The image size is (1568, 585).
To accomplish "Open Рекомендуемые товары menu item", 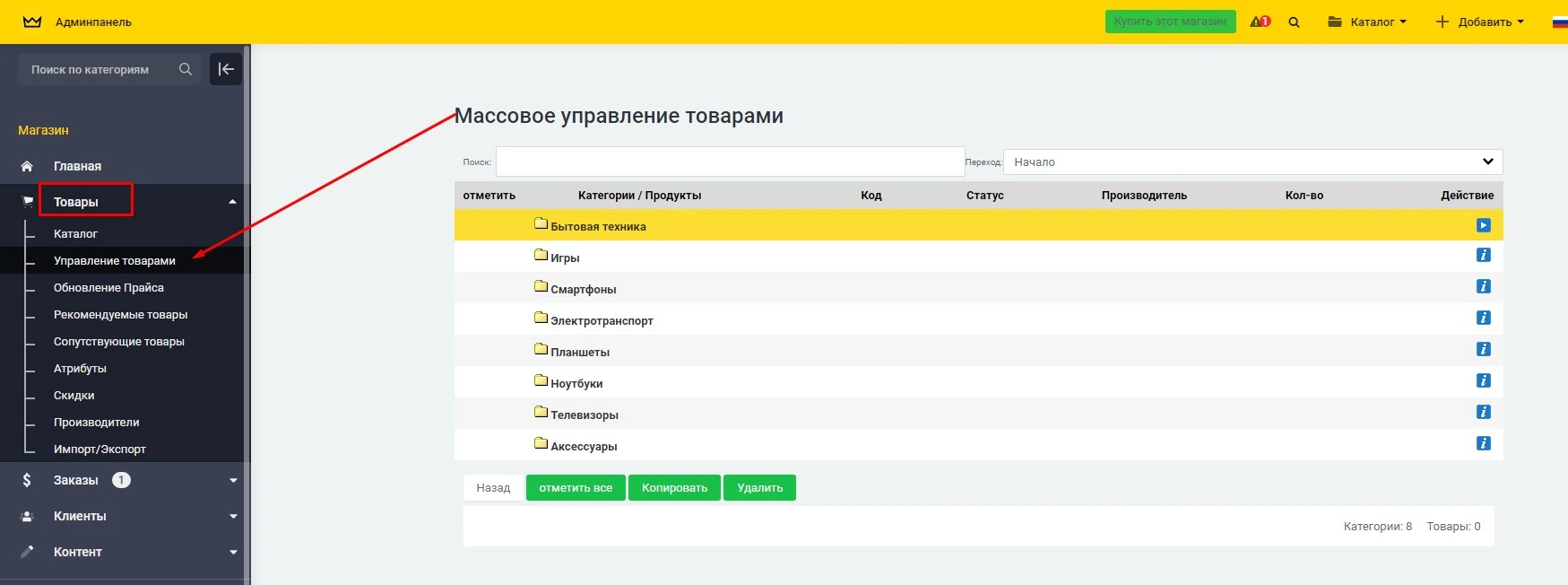I will pyautogui.click(x=120, y=314).
